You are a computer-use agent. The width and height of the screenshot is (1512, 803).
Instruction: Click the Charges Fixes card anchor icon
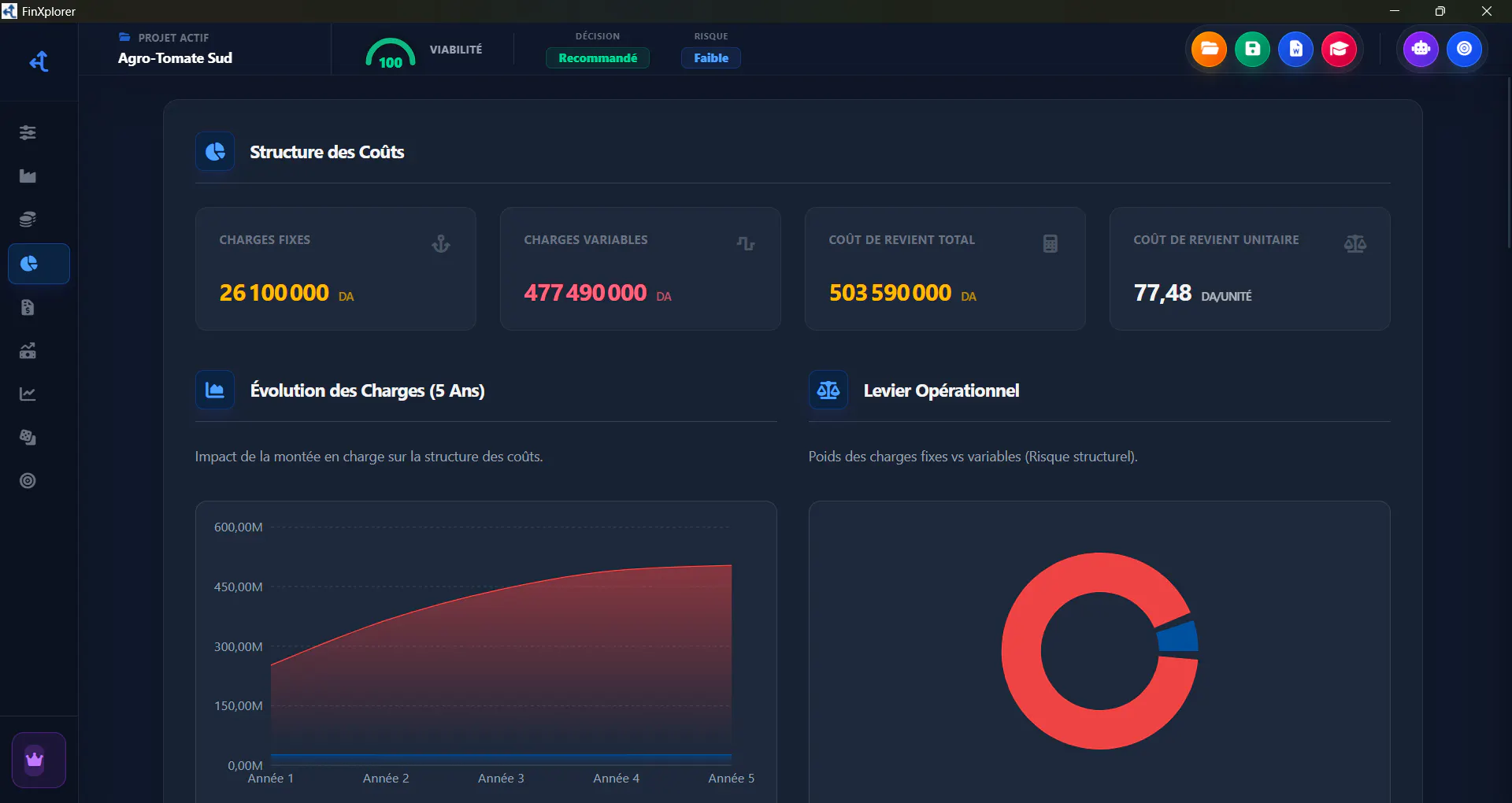click(441, 244)
